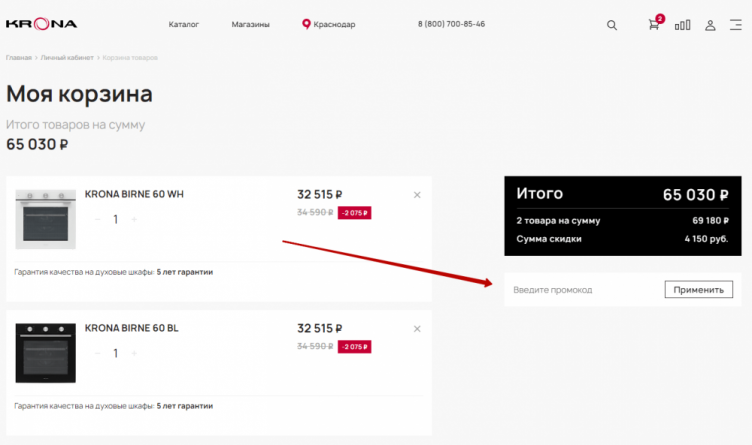Click the -2 075 ₽ badge for BIRNE 60 WH

pos(354,213)
